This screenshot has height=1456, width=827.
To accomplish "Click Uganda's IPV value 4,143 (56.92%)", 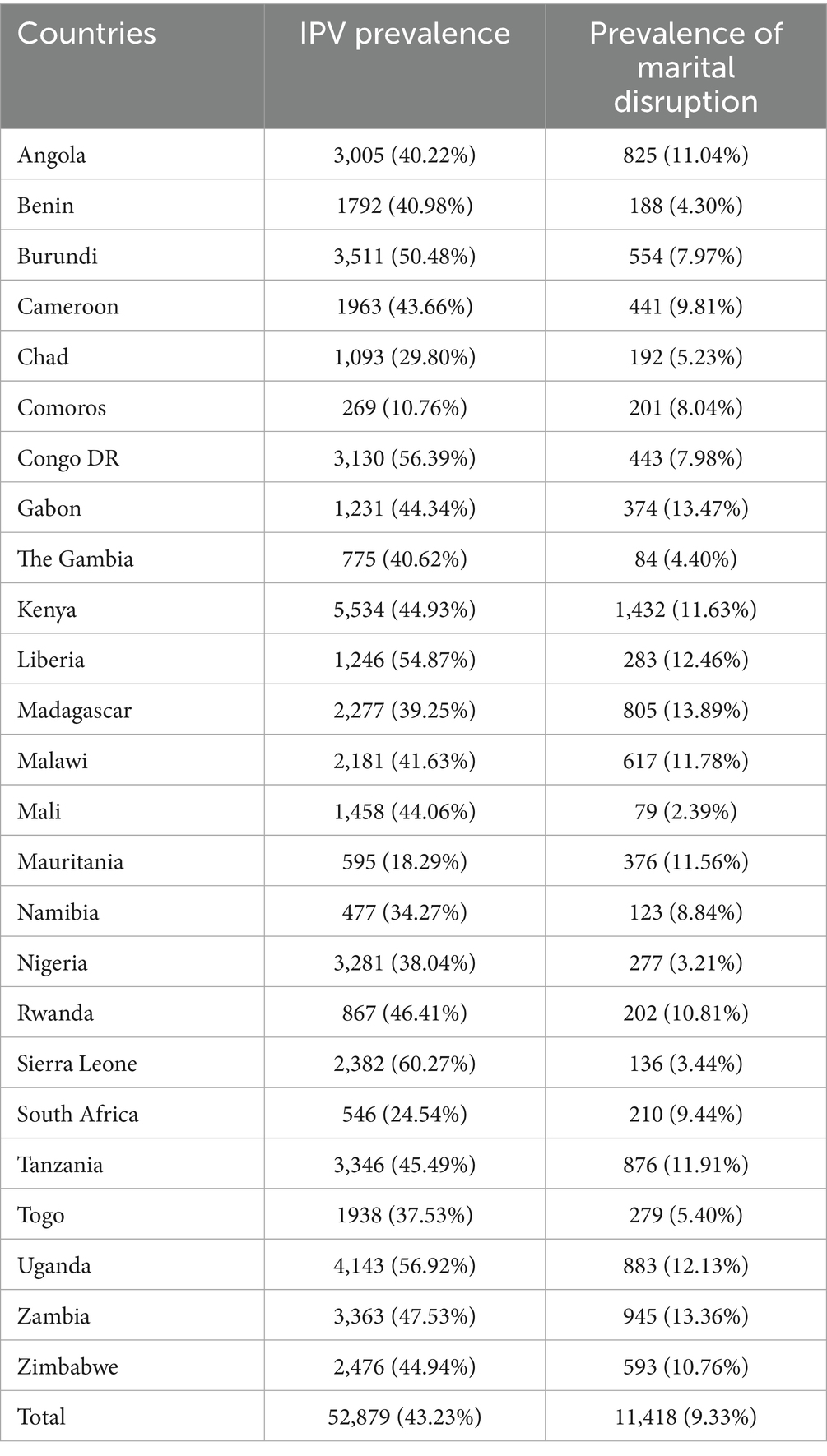I will pyautogui.click(x=404, y=1266).
